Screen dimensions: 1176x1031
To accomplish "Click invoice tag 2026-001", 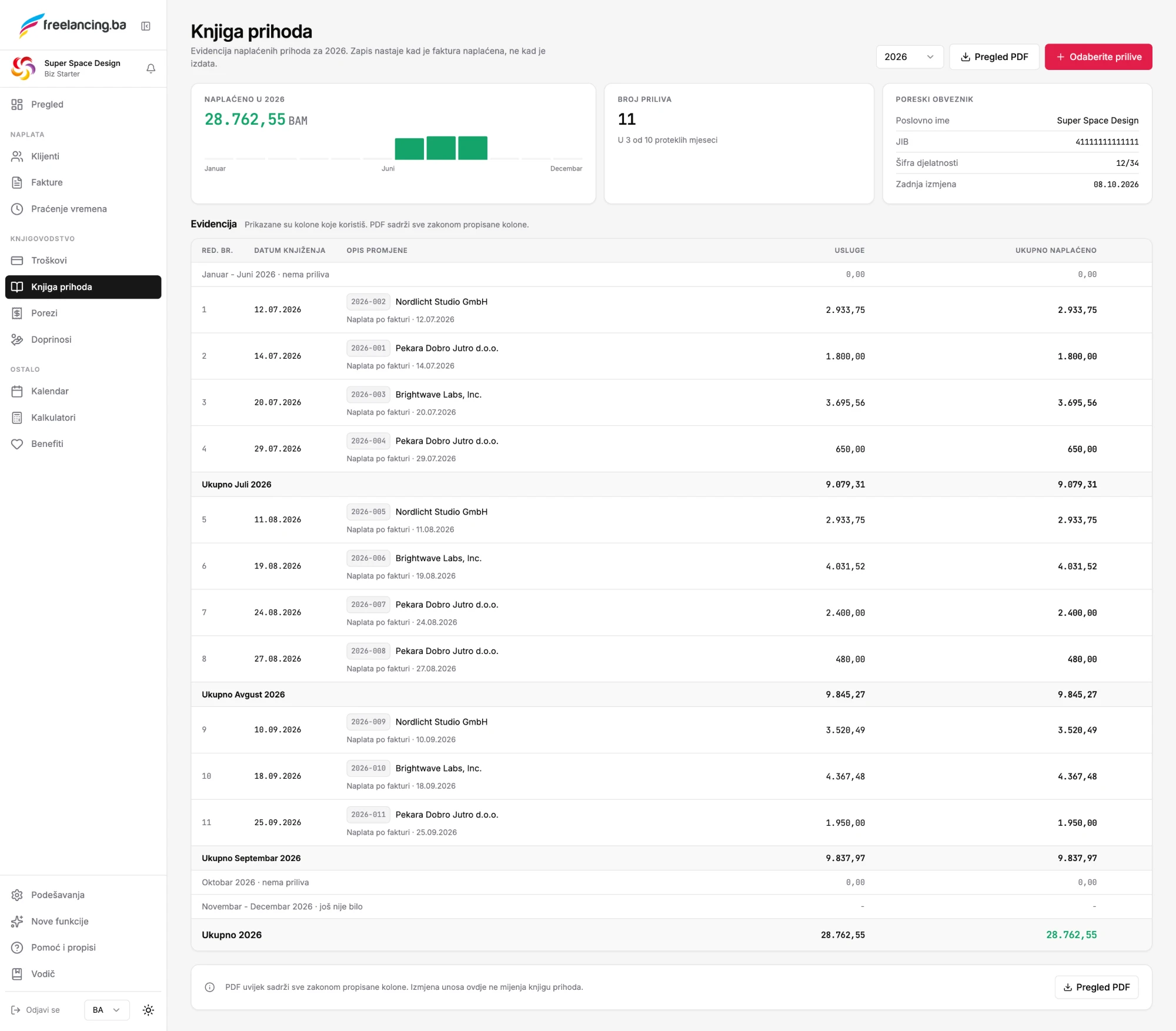I will tap(368, 348).
